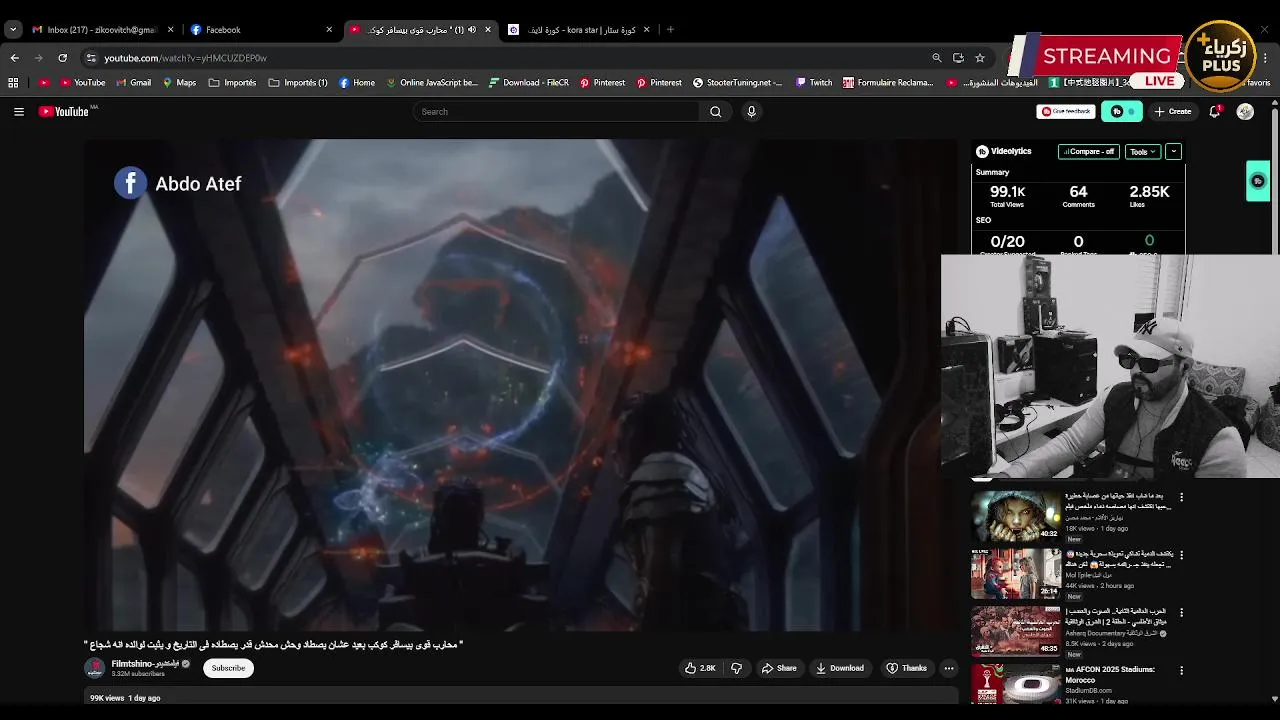Viewport: 1280px width, 720px height.
Task: Click the Create button
Action: tap(1173, 112)
